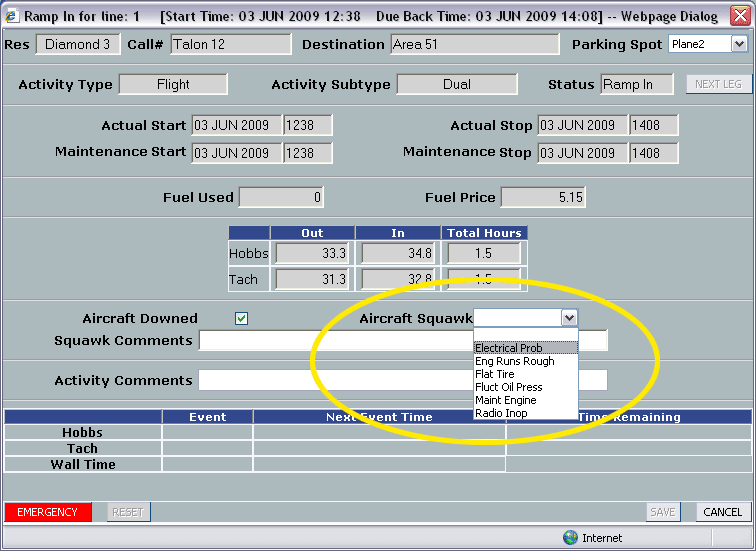Click the CANCEL button
The image size is (756, 551).
[x=723, y=512]
